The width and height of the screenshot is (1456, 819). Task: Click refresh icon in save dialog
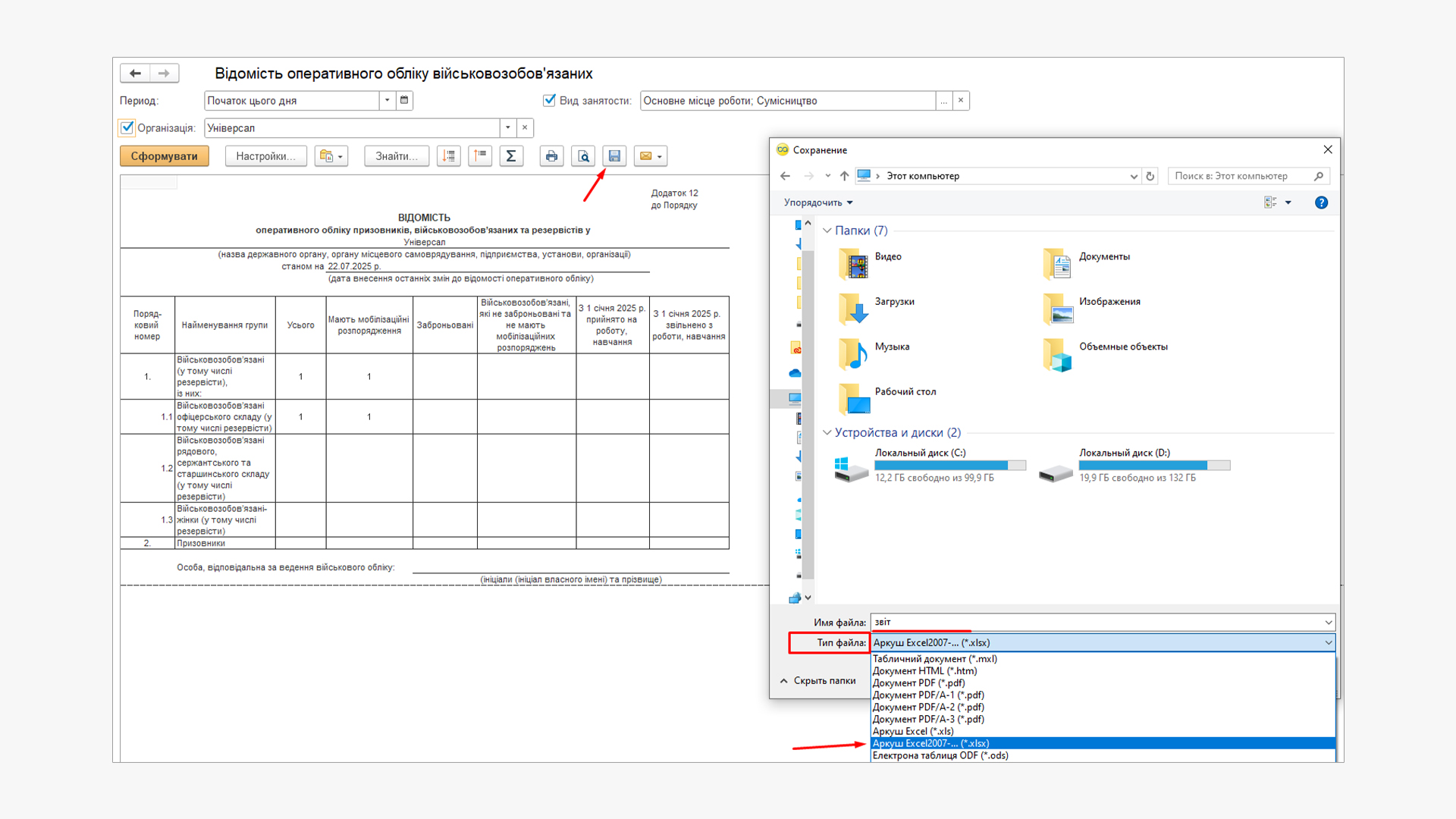[1150, 176]
